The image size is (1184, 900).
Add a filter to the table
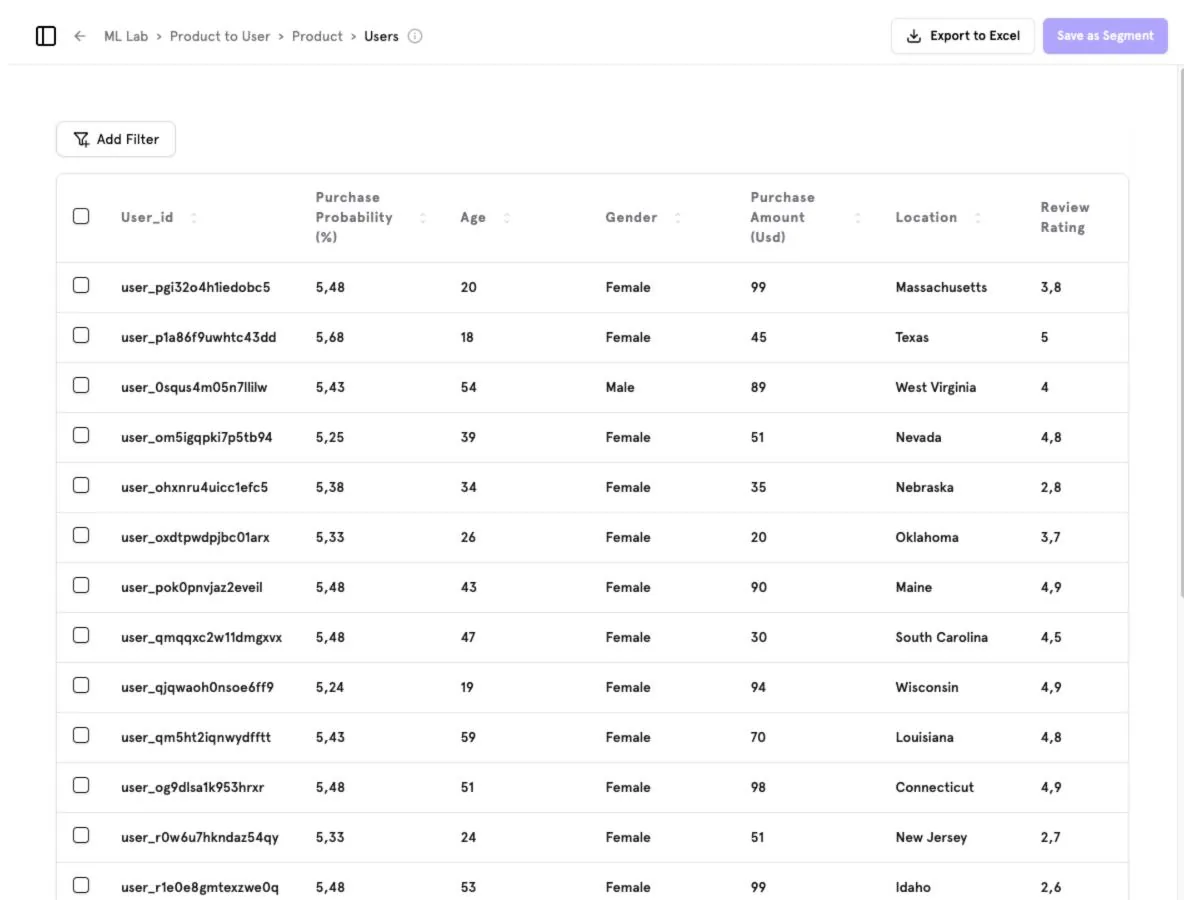coord(116,139)
